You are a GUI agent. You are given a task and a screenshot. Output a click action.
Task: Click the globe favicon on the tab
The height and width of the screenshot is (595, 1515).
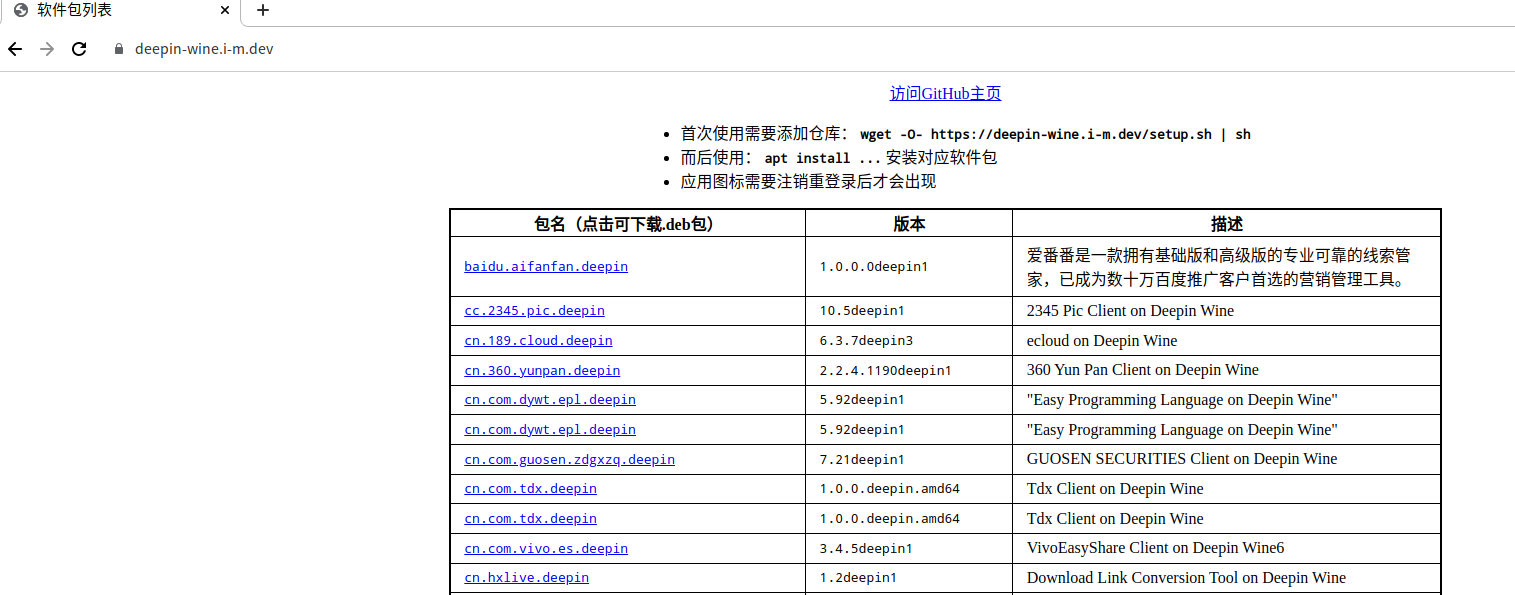point(21,11)
